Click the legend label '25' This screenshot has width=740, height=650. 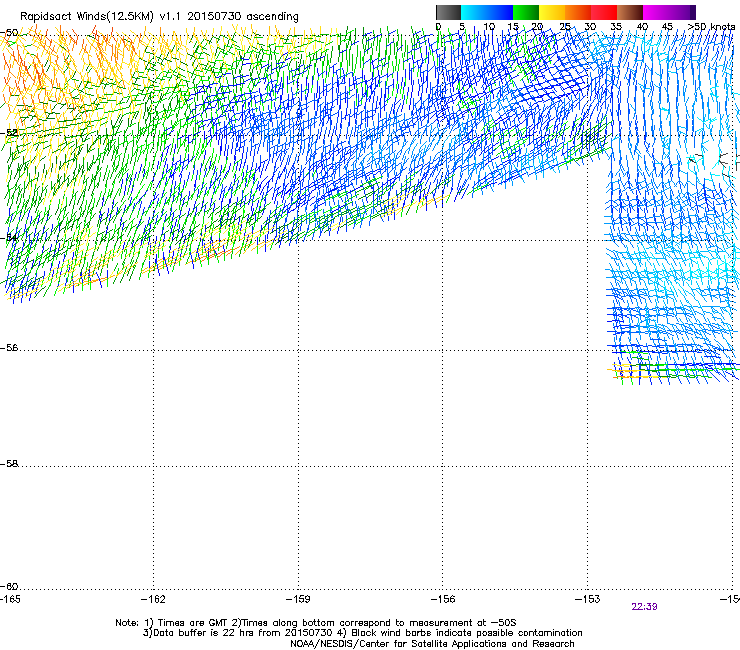tap(565, 26)
